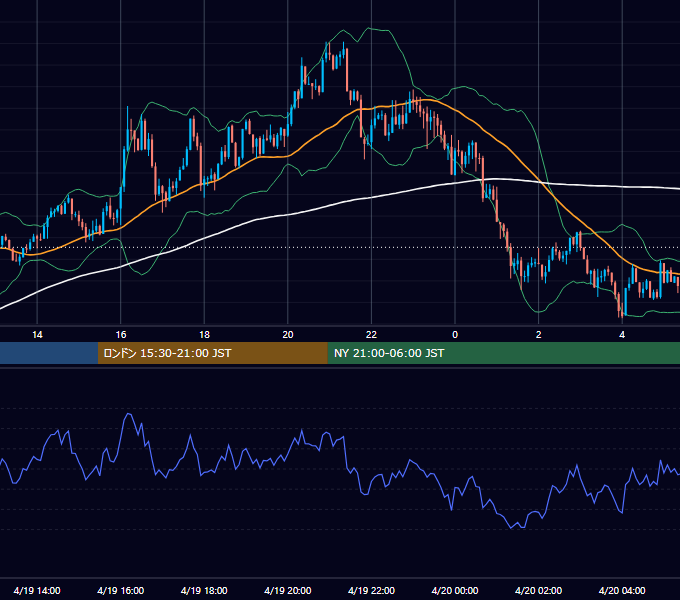Screen dimensions: 680x600
Task: Click the 0 hour axis label
Action: (455, 335)
